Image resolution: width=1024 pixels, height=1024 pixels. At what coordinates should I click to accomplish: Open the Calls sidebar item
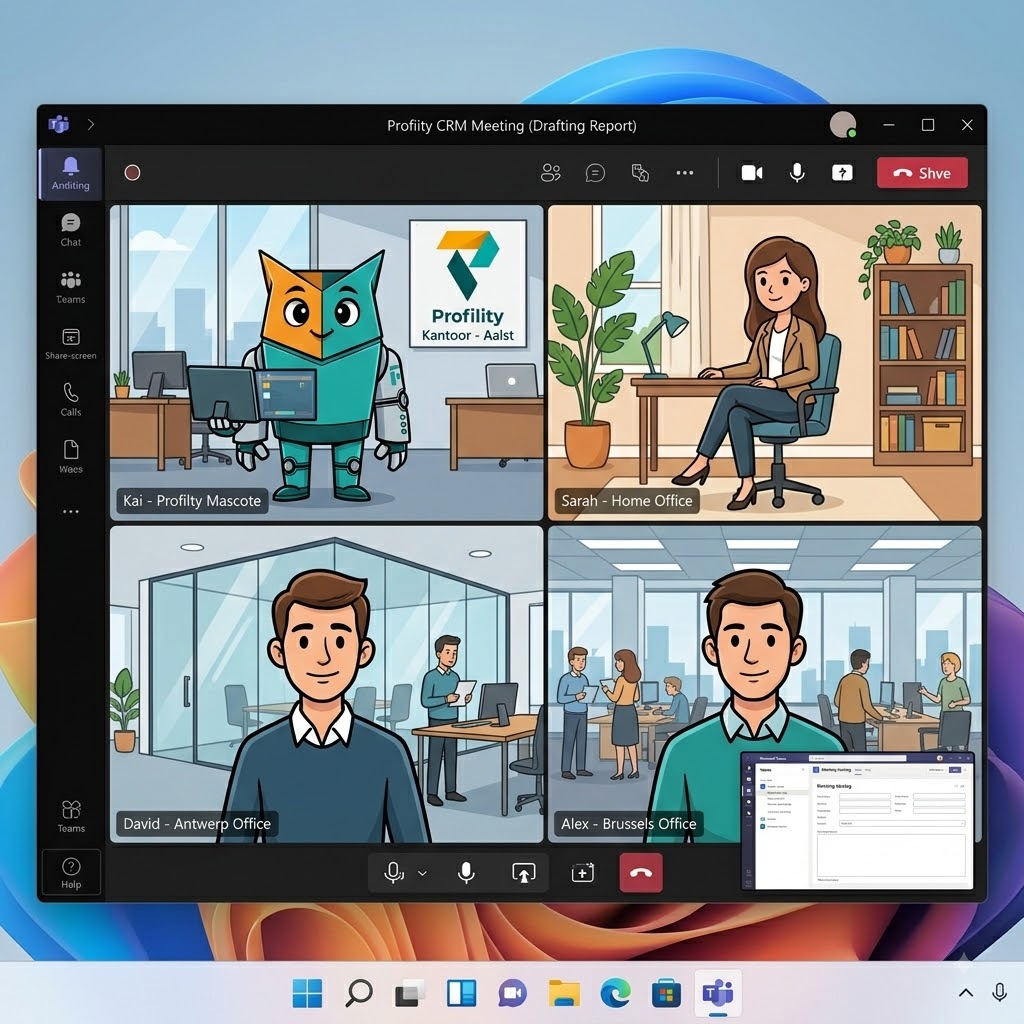pyautogui.click(x=71, y=400)
